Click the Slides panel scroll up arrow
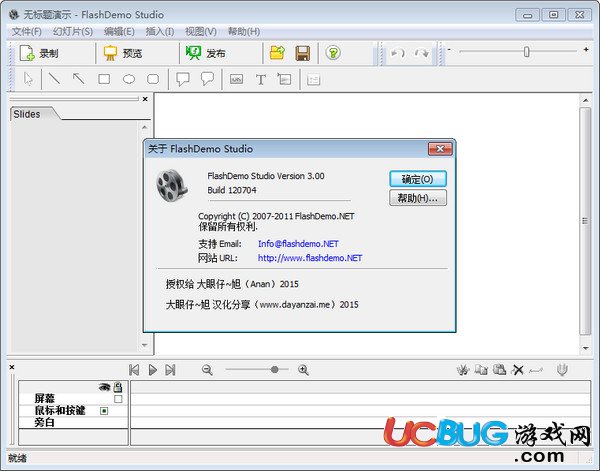 [x=145, y=127]
